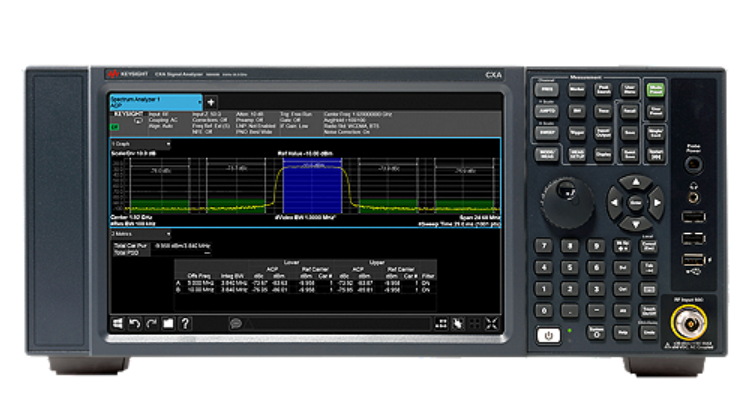Push the Recall key
The width and height of the screenshot is (750, 407).
(629, 111)
